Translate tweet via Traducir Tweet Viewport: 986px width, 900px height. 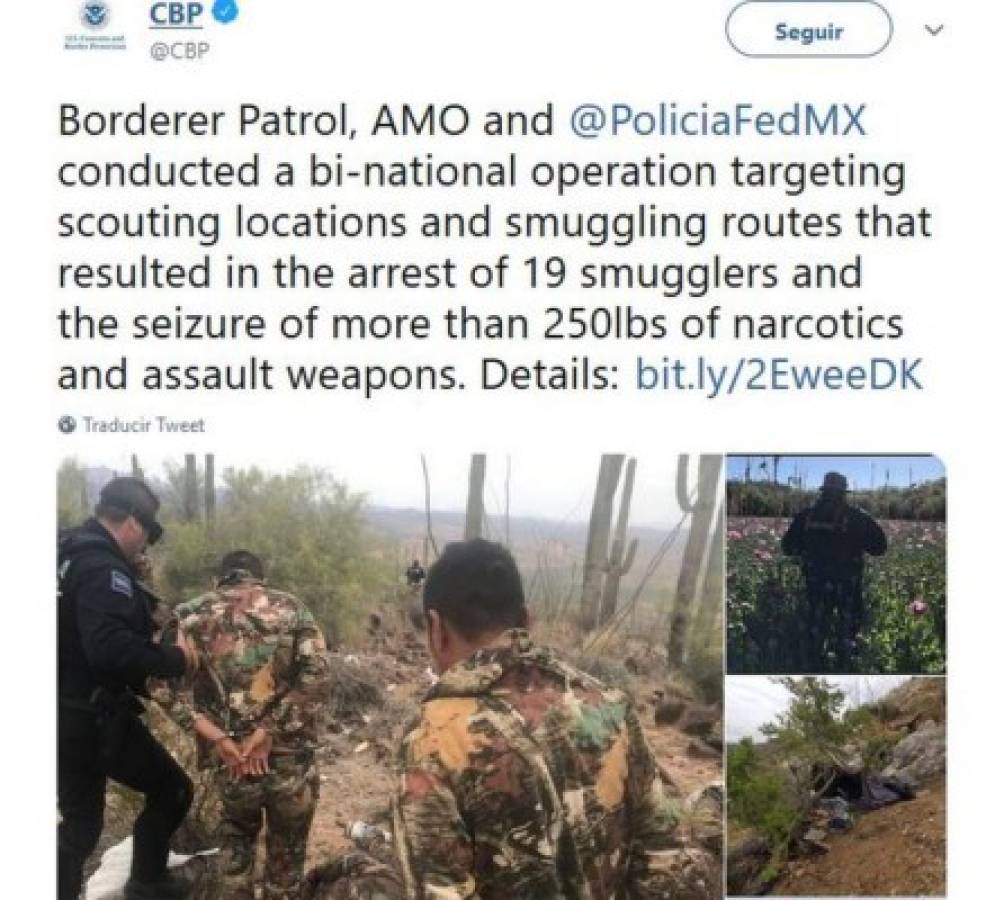tap(144, 425)
